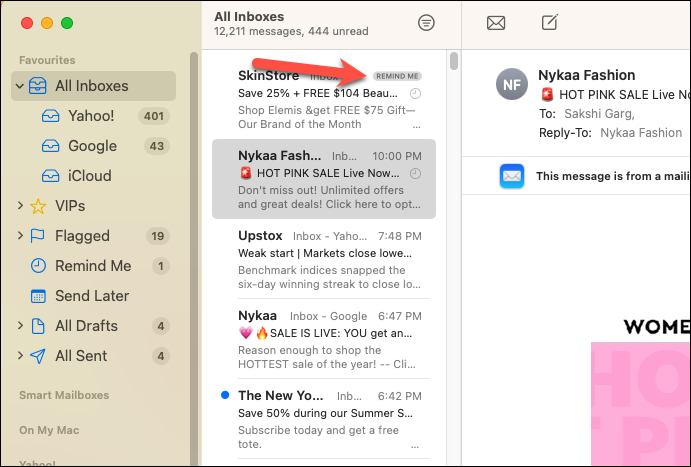Click the Yahoo! inbox tray icon
691x467 pixels.
click(50, 116)
